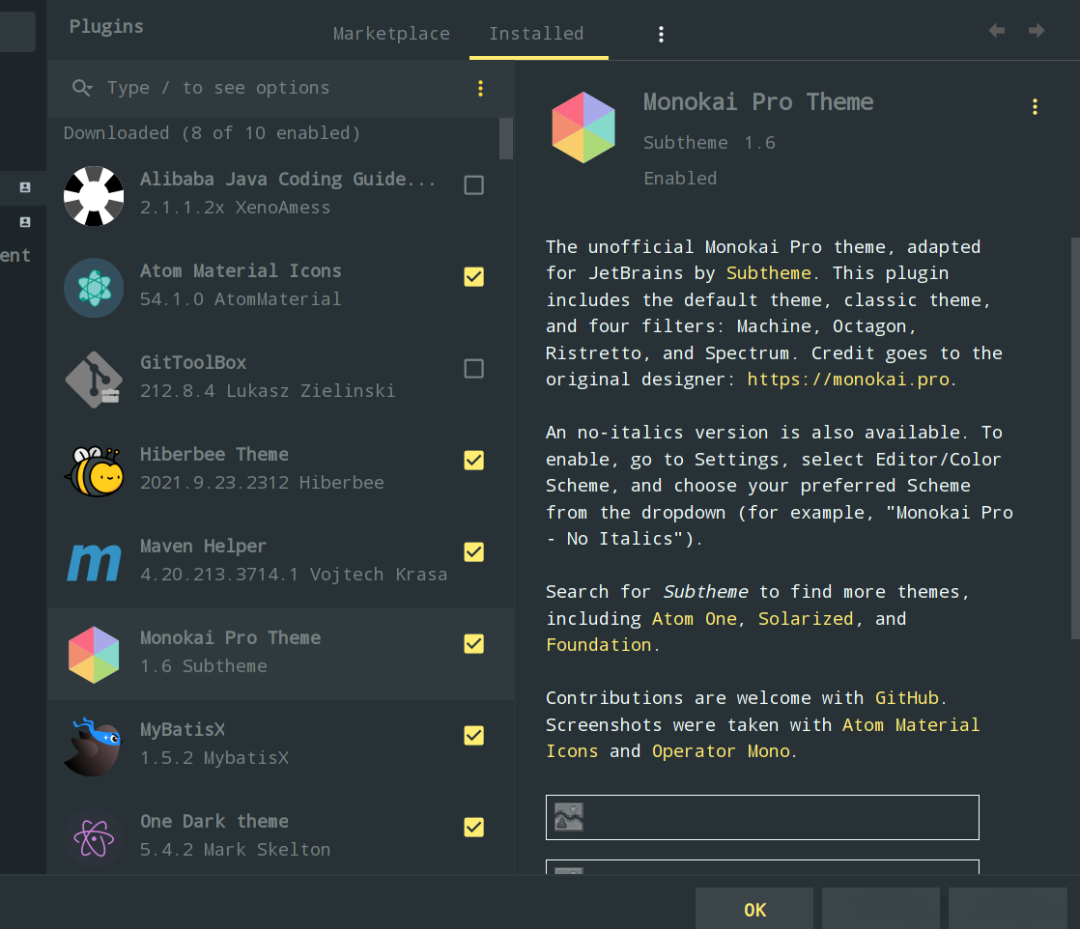Open search options three-dot menu
The image size is (1080, 929).
click(x=480, y=88)
